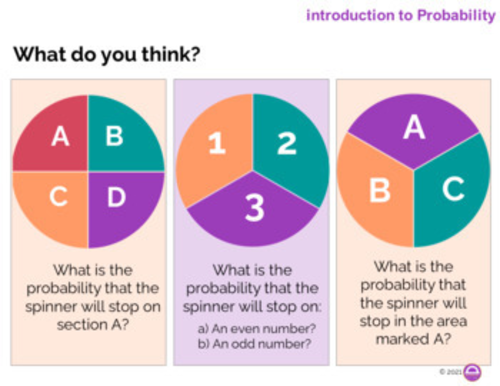
Task: Click the white number 3 label
Action: 255,208
